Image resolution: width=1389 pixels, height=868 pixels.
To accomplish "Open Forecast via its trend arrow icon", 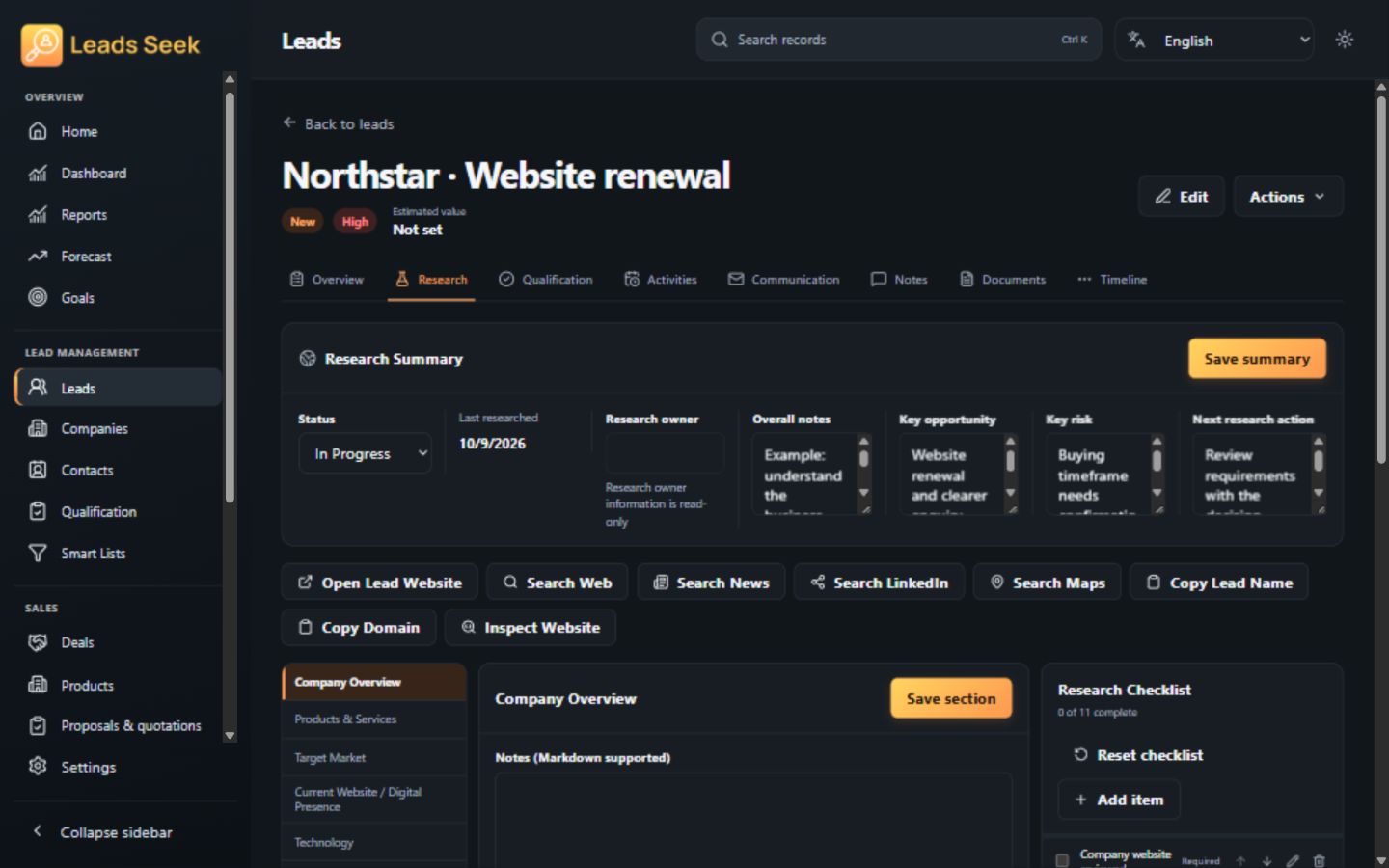I will [x=38, y=257].
